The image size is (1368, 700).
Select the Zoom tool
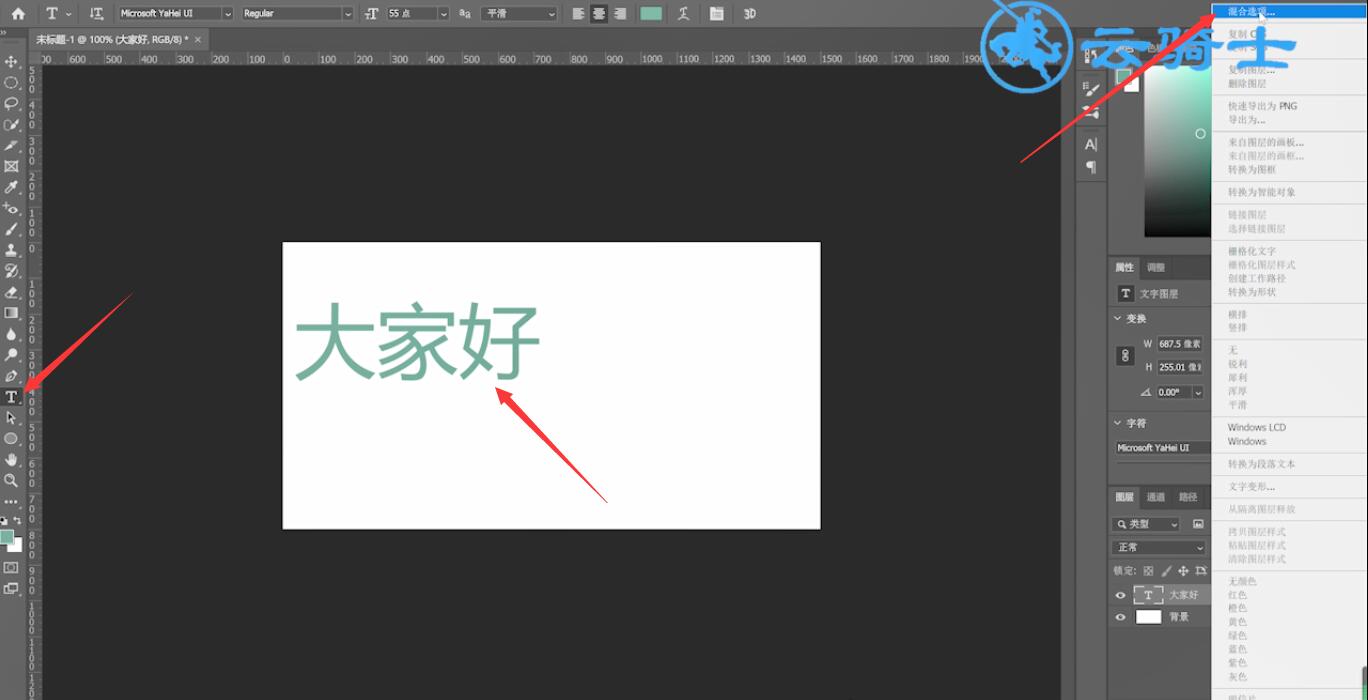coord(12,481)
